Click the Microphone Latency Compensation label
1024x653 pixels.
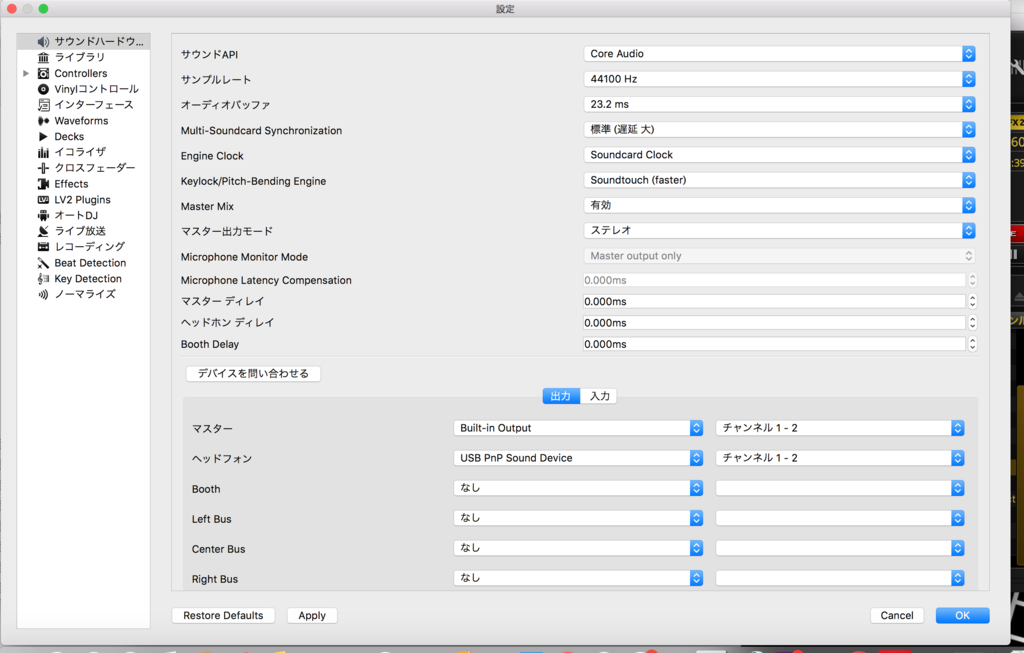(266, 280)
